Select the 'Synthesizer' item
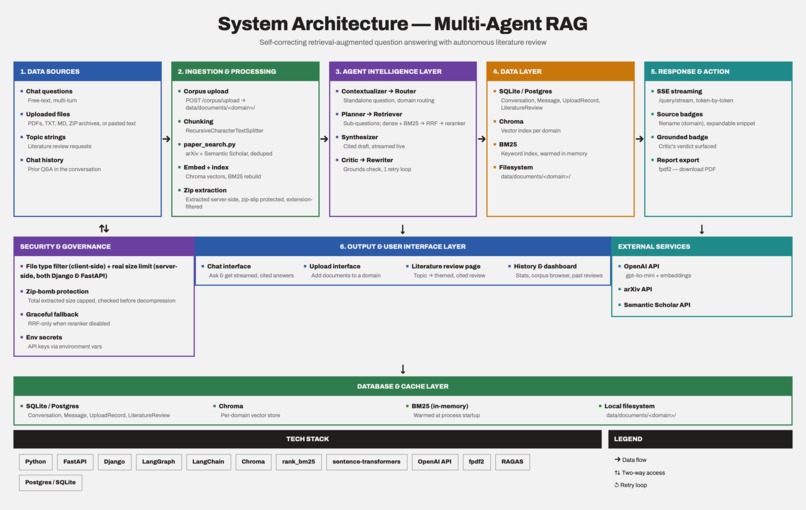 click(360, 137)
